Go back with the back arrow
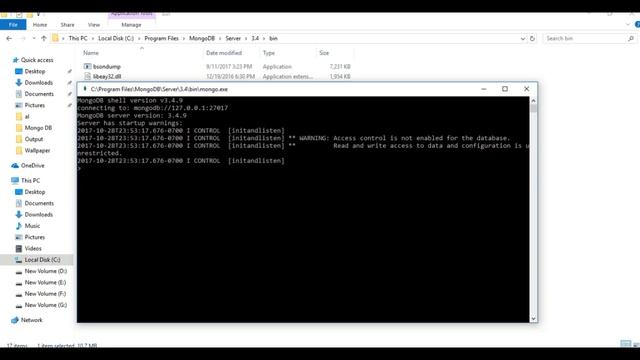 point(9,38)
